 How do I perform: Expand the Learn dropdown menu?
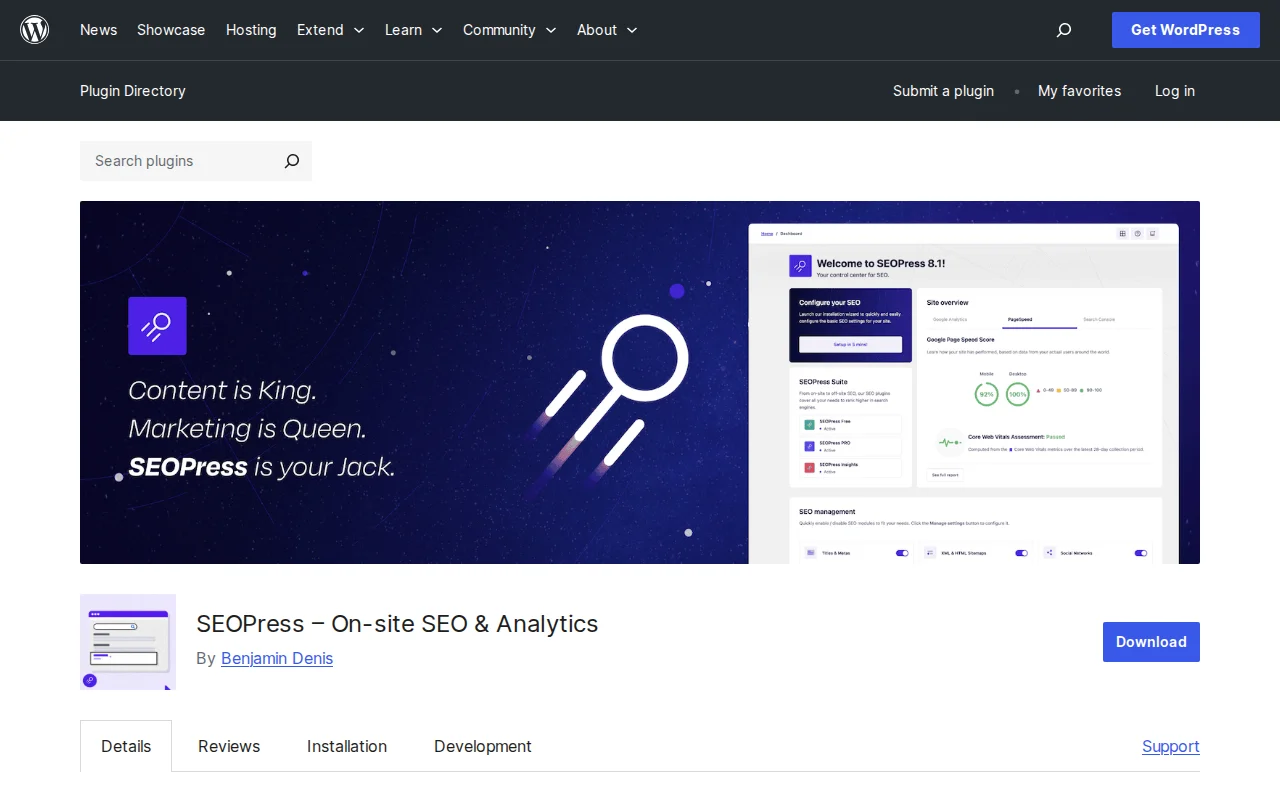tap(414, 30)
